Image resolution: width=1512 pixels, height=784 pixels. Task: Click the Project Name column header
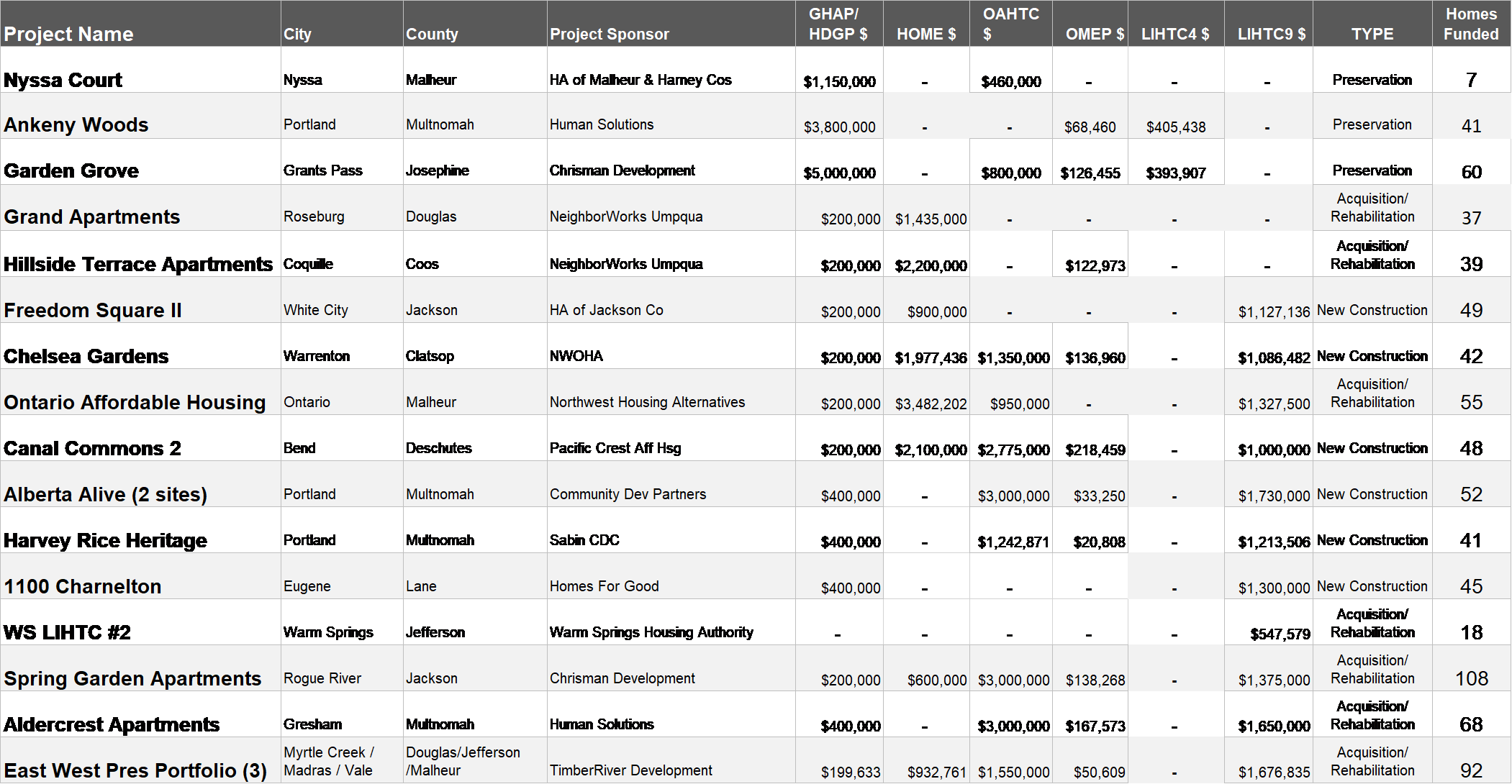click(68, 34)
